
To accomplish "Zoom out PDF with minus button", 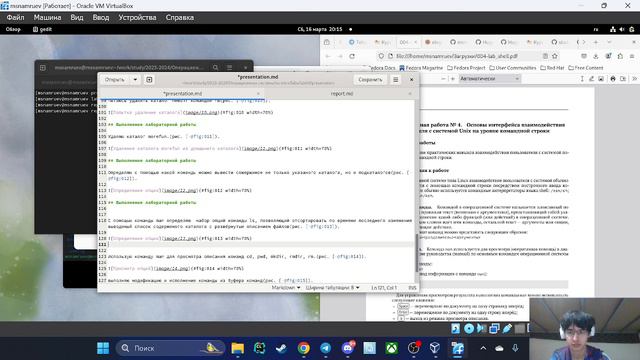I will coord(444,79).
